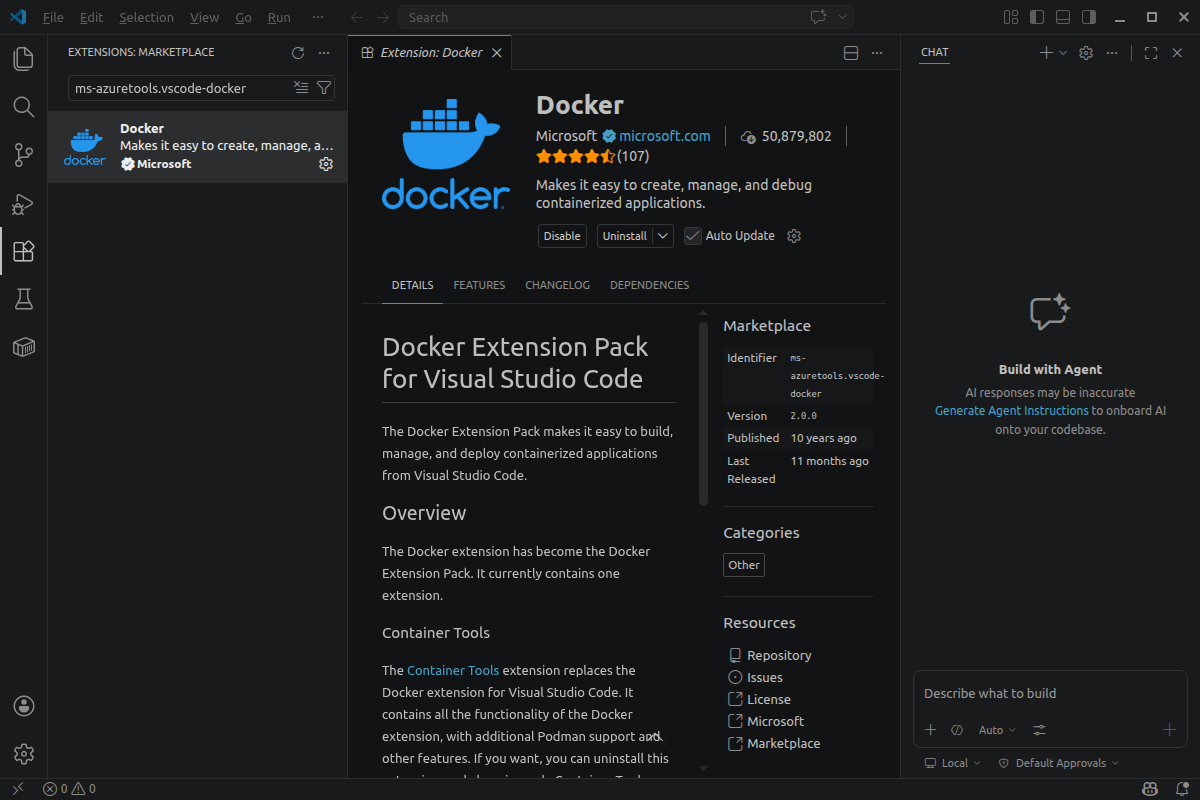Screen dimensions: 1200x800
Task: Toggle Auto Update checkbox
Action: pos(693,236)
